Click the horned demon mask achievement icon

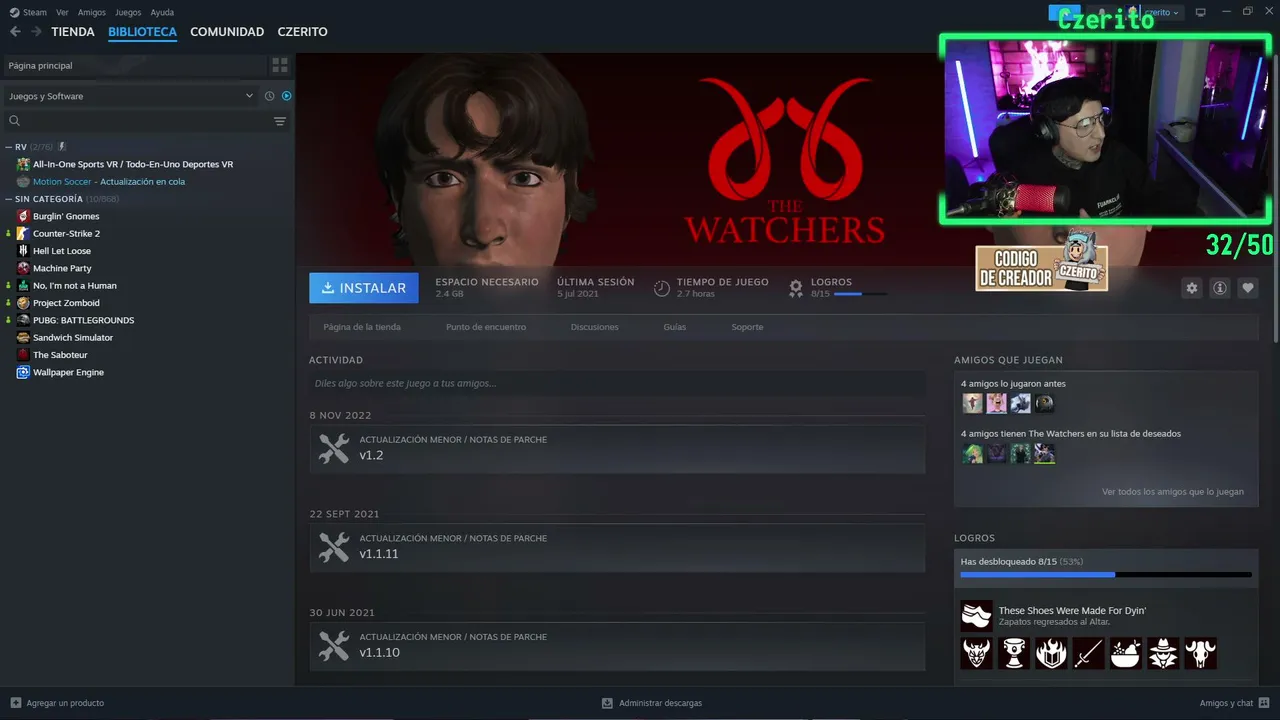pos(977,653)
